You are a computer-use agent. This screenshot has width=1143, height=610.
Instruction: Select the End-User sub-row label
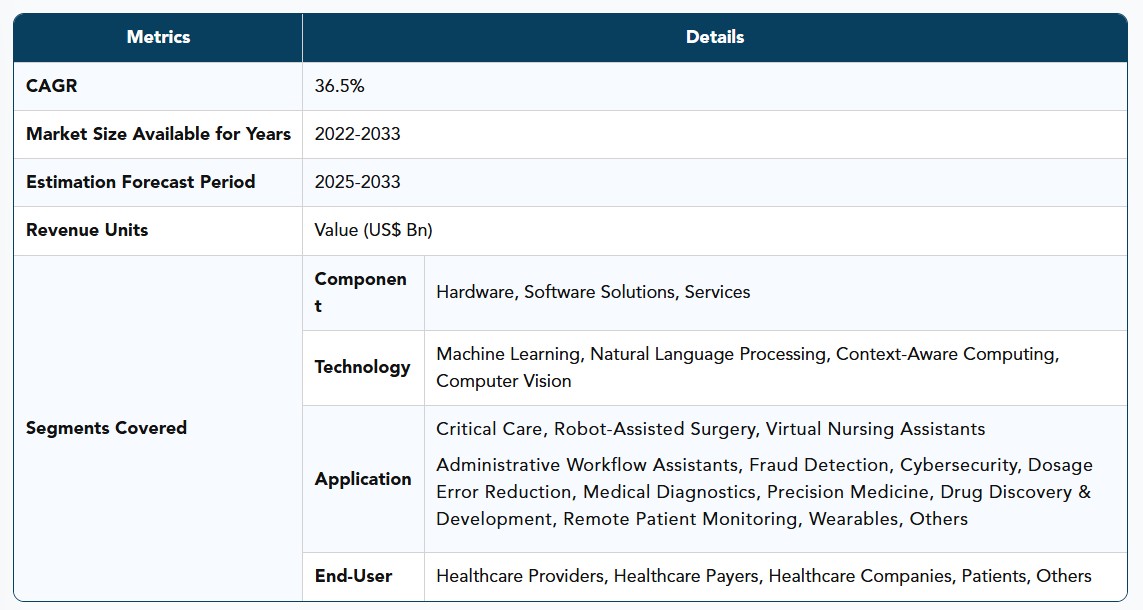(353, 576)
